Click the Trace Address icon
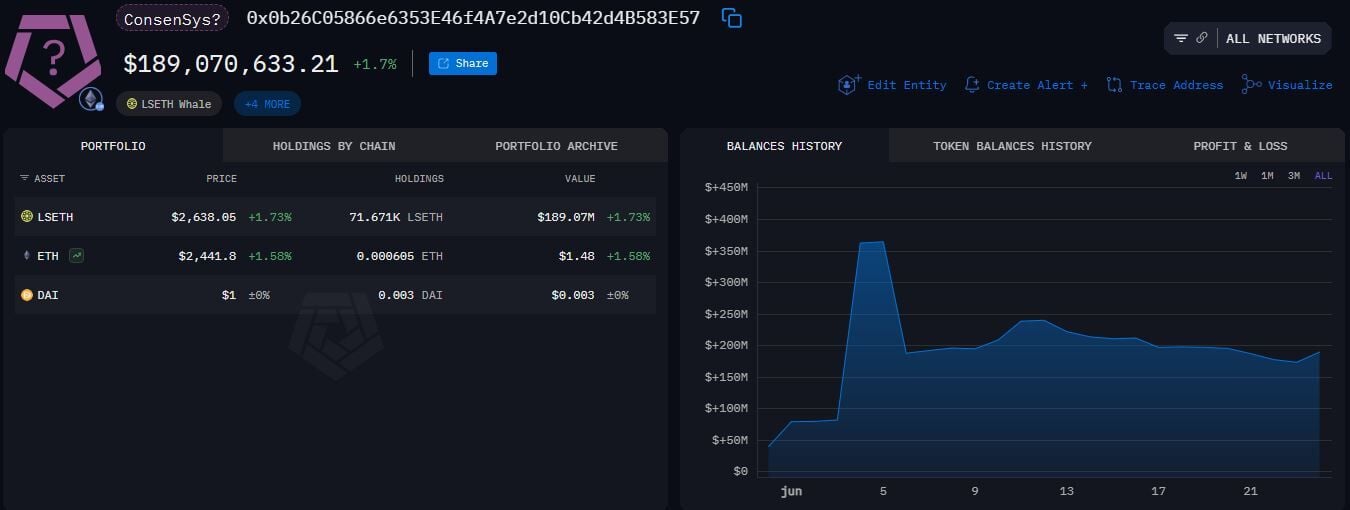 (1114, 85)
